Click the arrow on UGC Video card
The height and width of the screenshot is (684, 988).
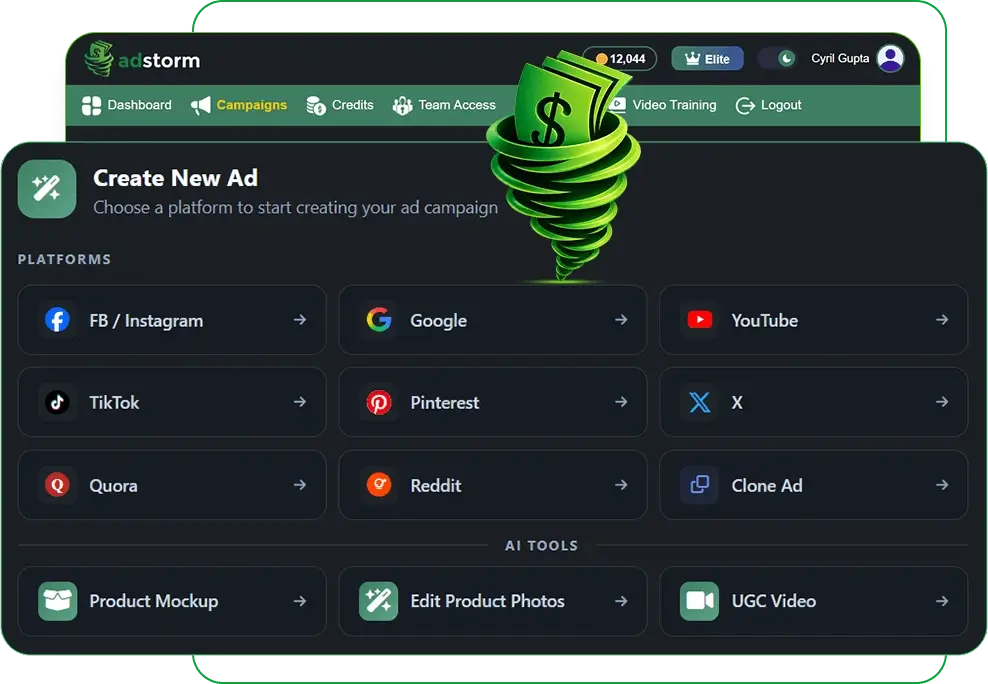[942, 601]
